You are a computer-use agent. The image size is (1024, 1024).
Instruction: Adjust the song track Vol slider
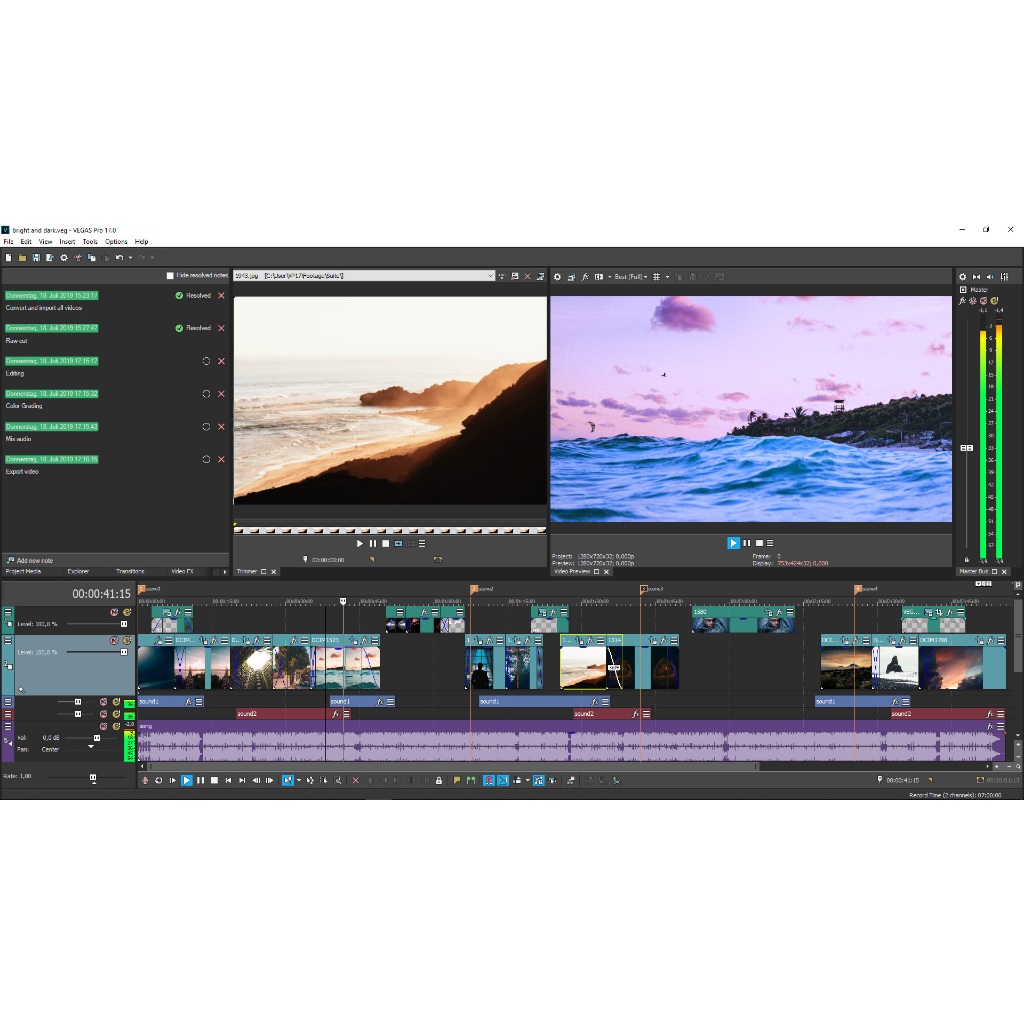97,738
